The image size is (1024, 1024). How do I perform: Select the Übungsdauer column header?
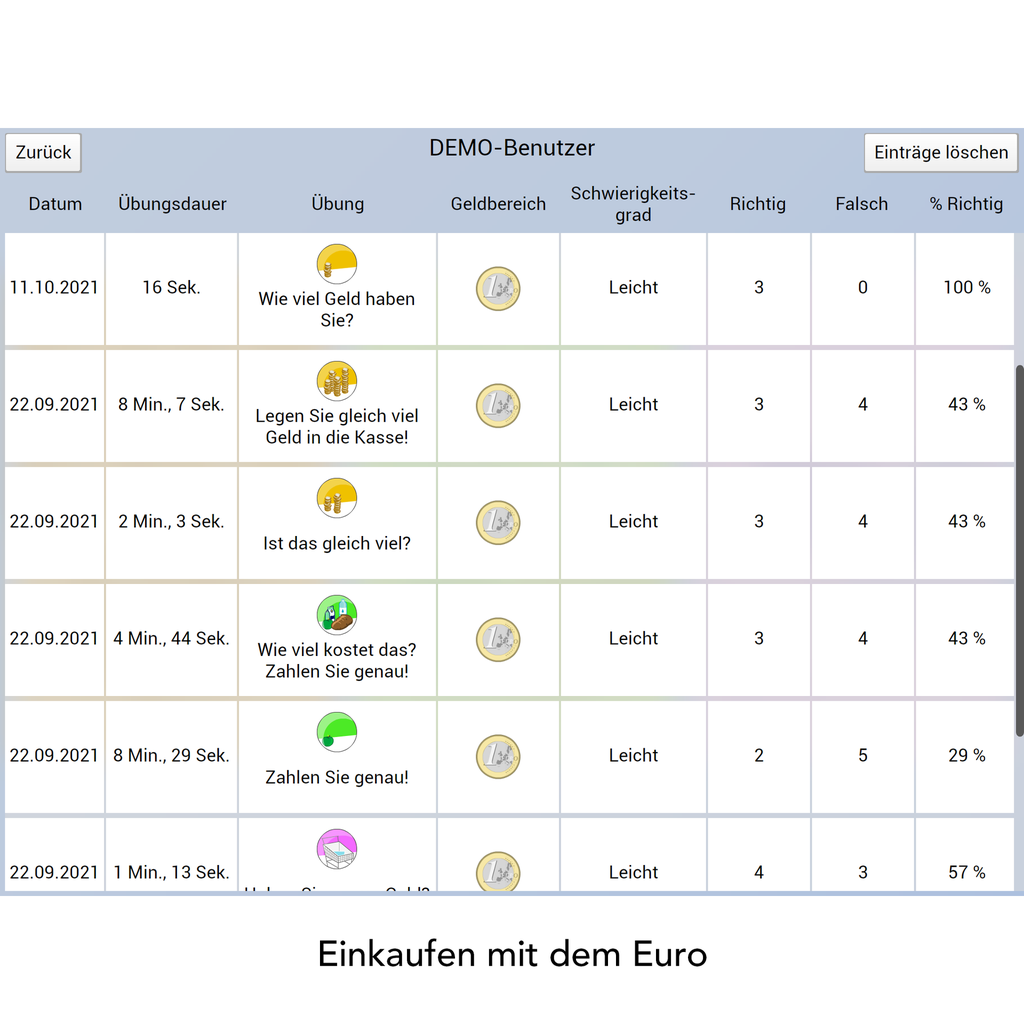coord(172,204)
